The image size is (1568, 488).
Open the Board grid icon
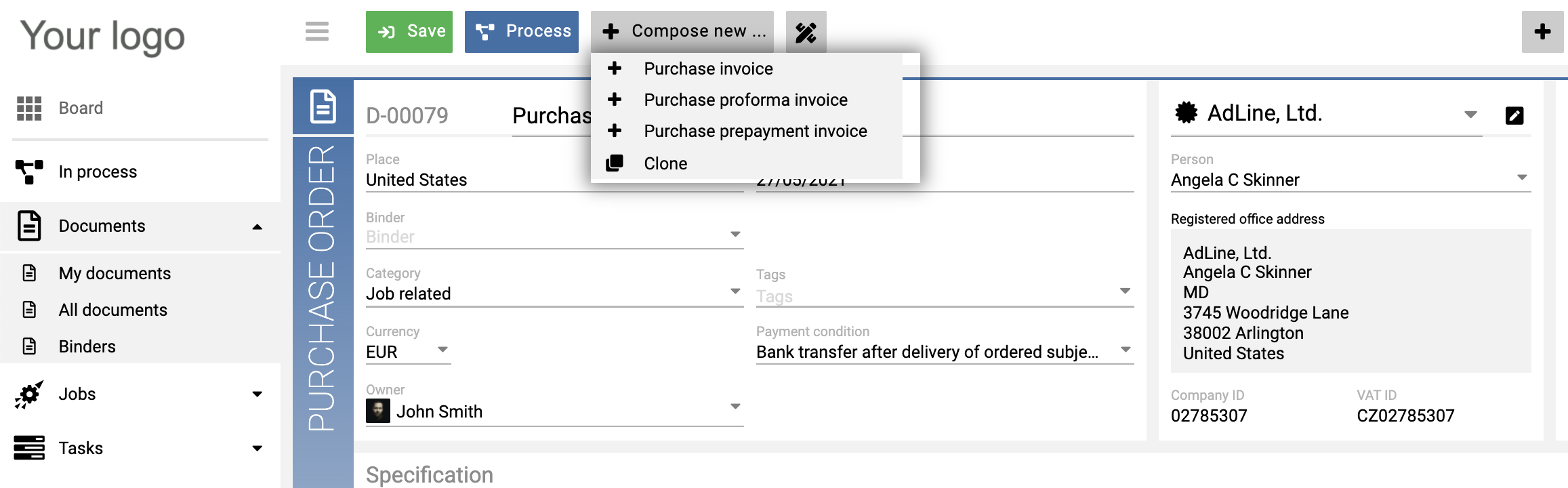point(29,108)
